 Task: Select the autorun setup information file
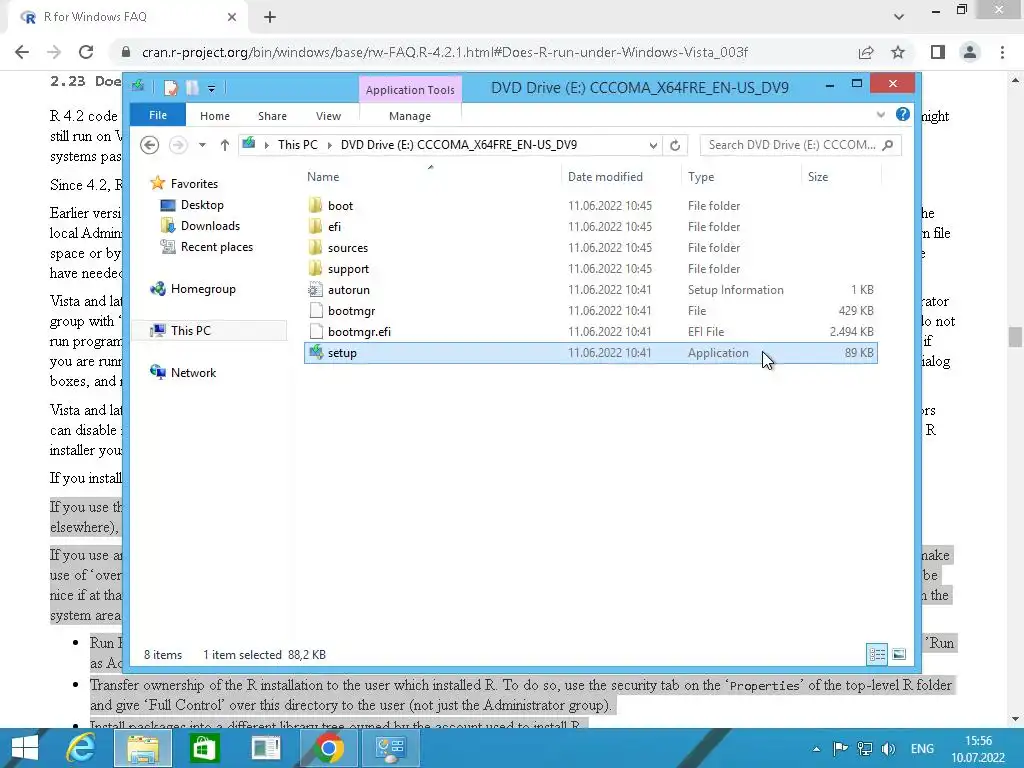pos(349,290)
